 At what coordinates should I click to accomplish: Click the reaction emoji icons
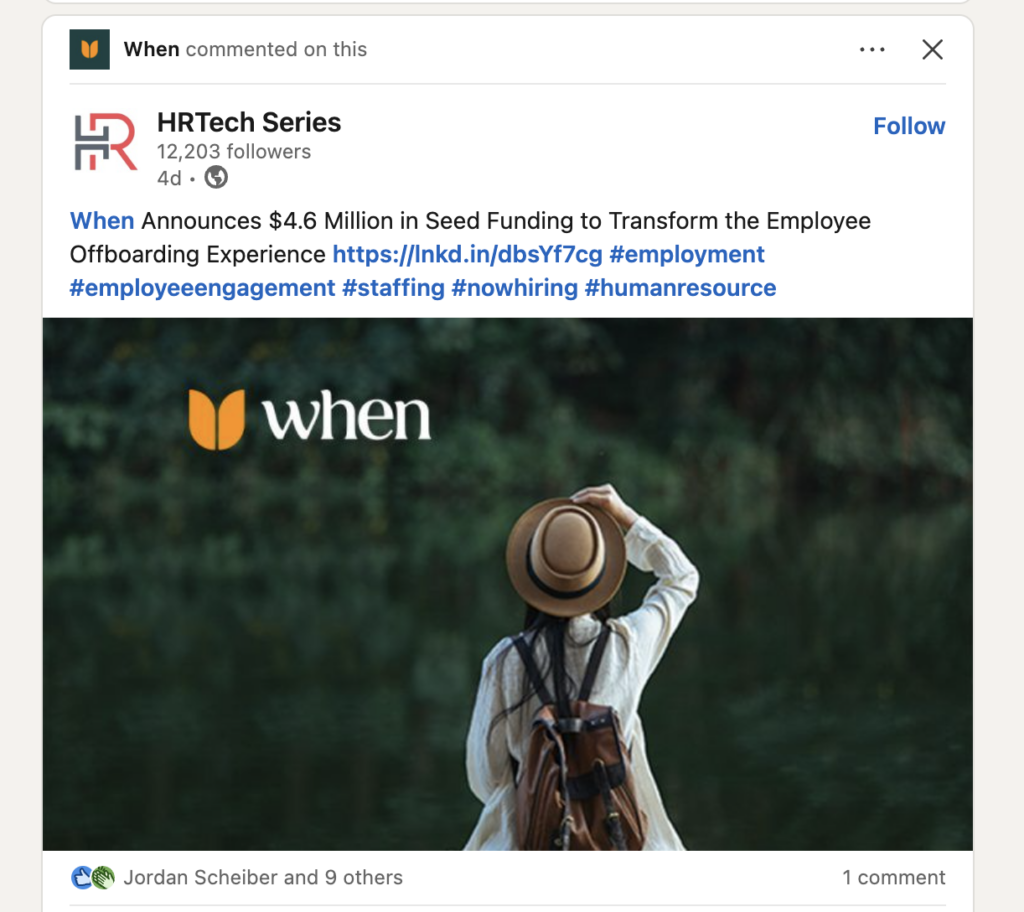coord(93,877)
